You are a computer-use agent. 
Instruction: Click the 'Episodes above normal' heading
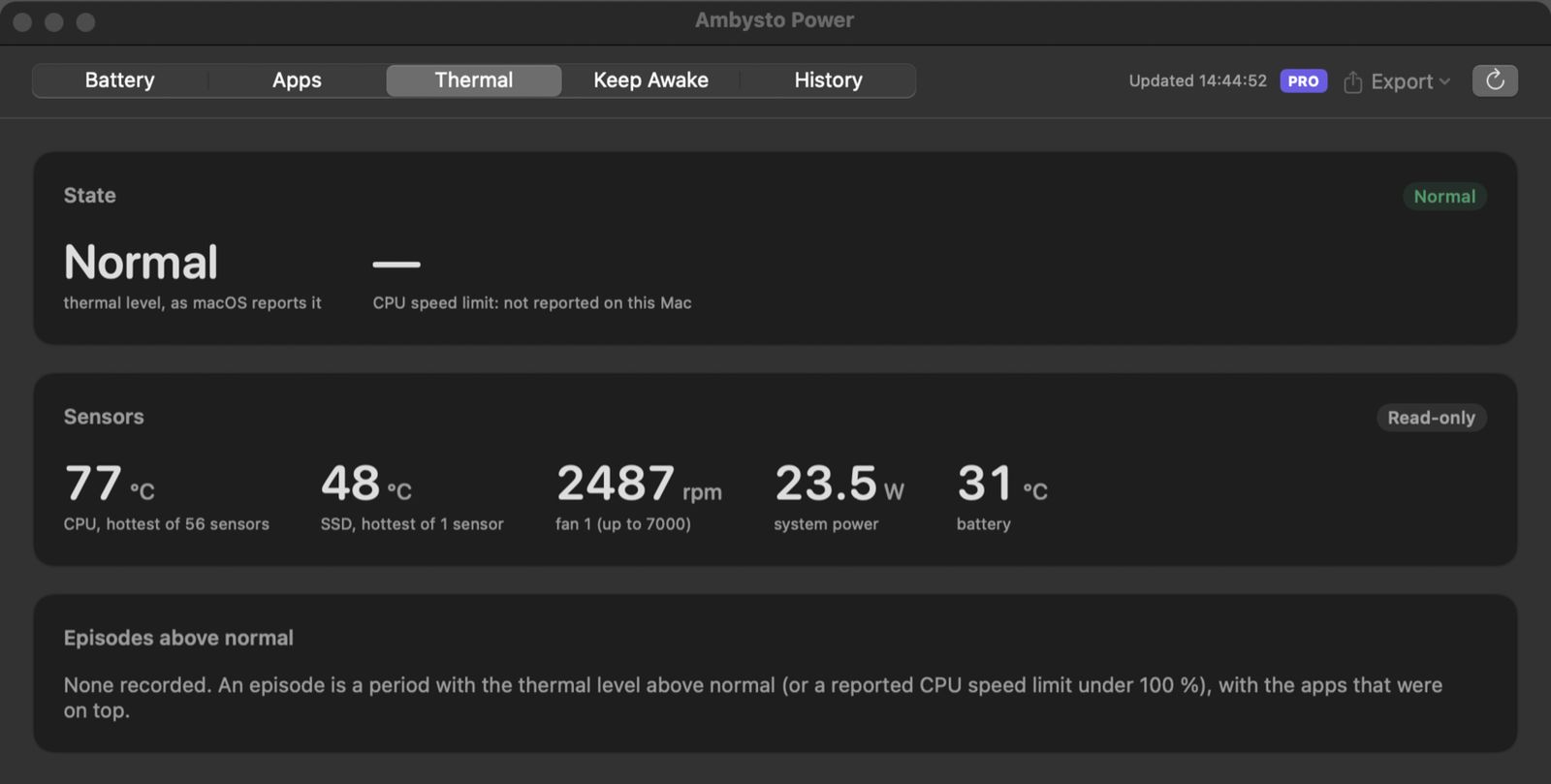(178, 638)
